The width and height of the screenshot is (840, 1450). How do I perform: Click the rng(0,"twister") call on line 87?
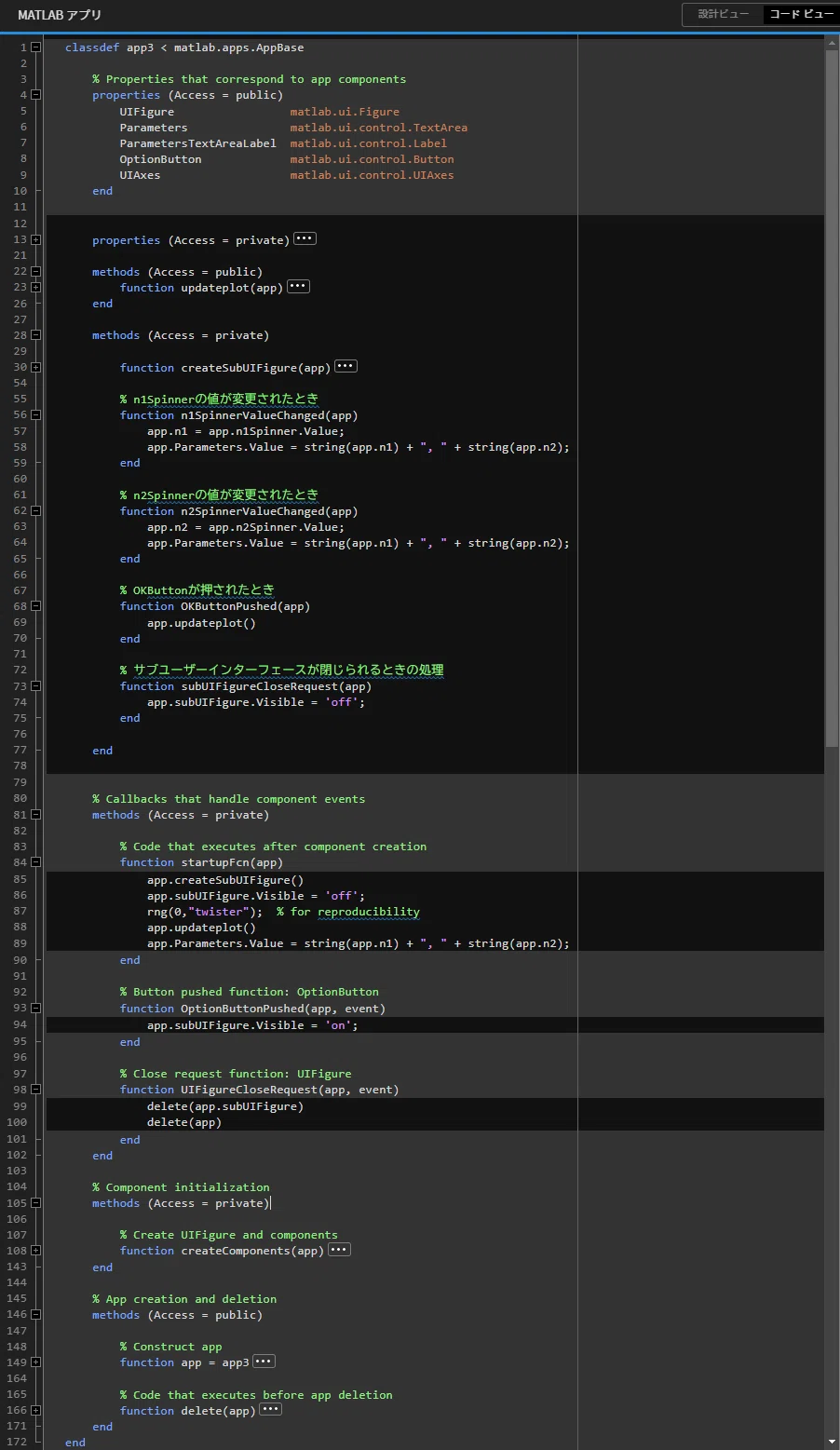coord(205,912)
